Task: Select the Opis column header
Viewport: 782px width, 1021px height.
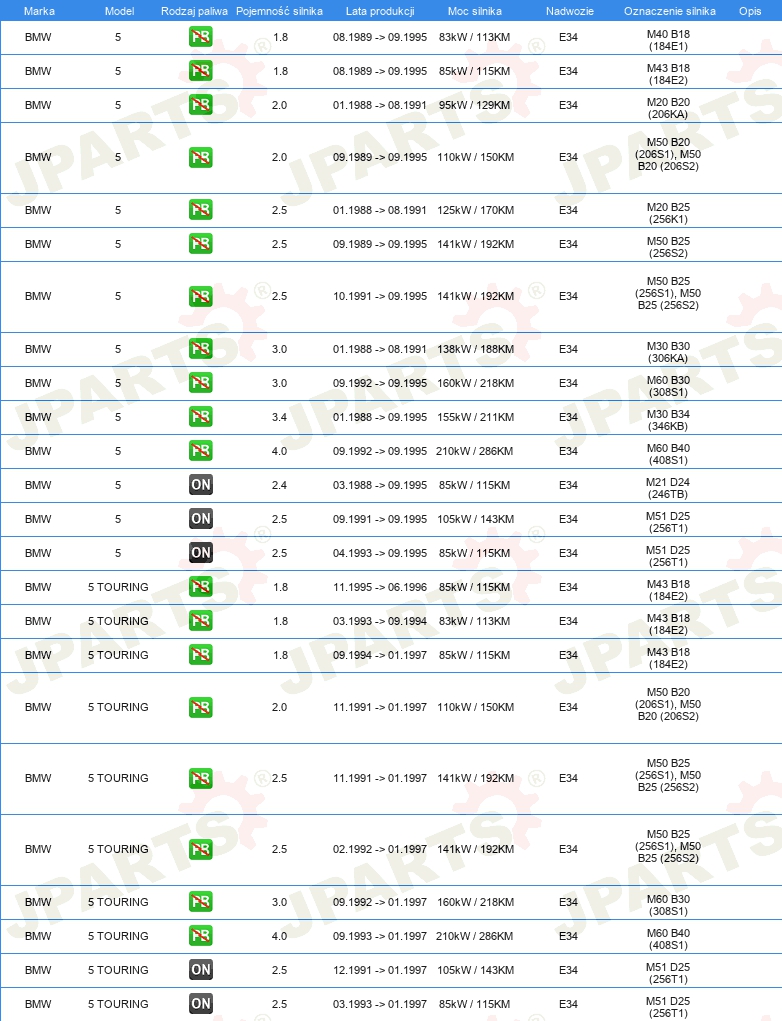Action: (750, 11)
